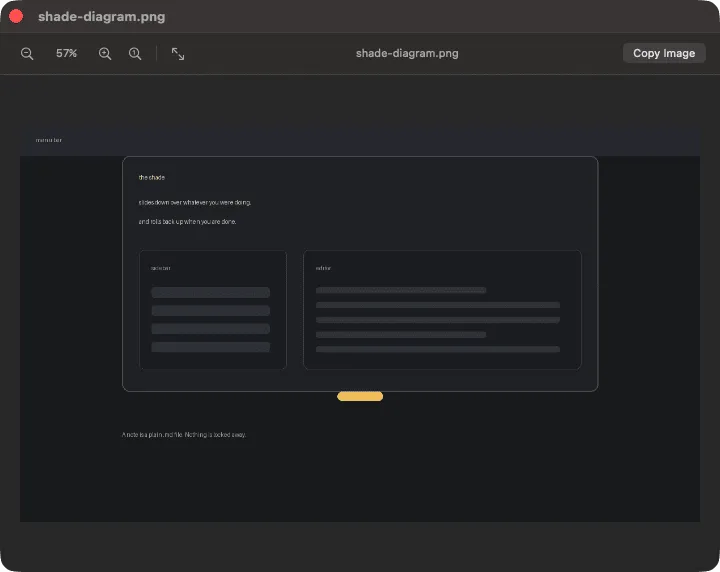This screenshot has width=720, height=572.
Task: Click the zoom in magnifier icon
Action: pos(105,54)
